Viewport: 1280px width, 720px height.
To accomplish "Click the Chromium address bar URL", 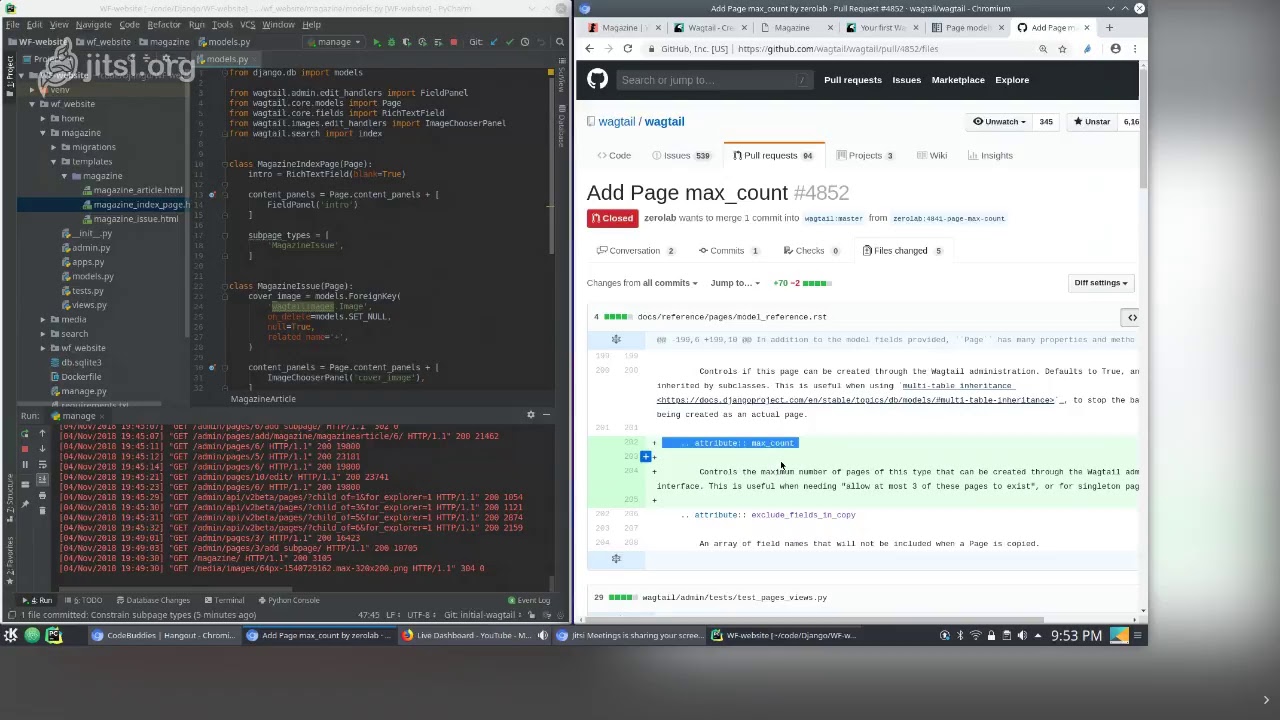I will [837, 49].
